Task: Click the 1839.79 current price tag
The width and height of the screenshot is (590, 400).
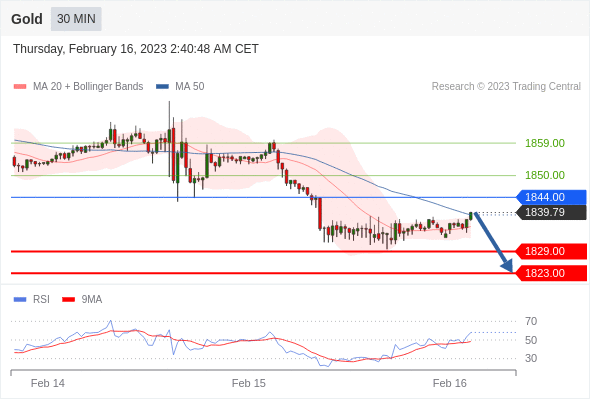Action: [x=551, y=212]
